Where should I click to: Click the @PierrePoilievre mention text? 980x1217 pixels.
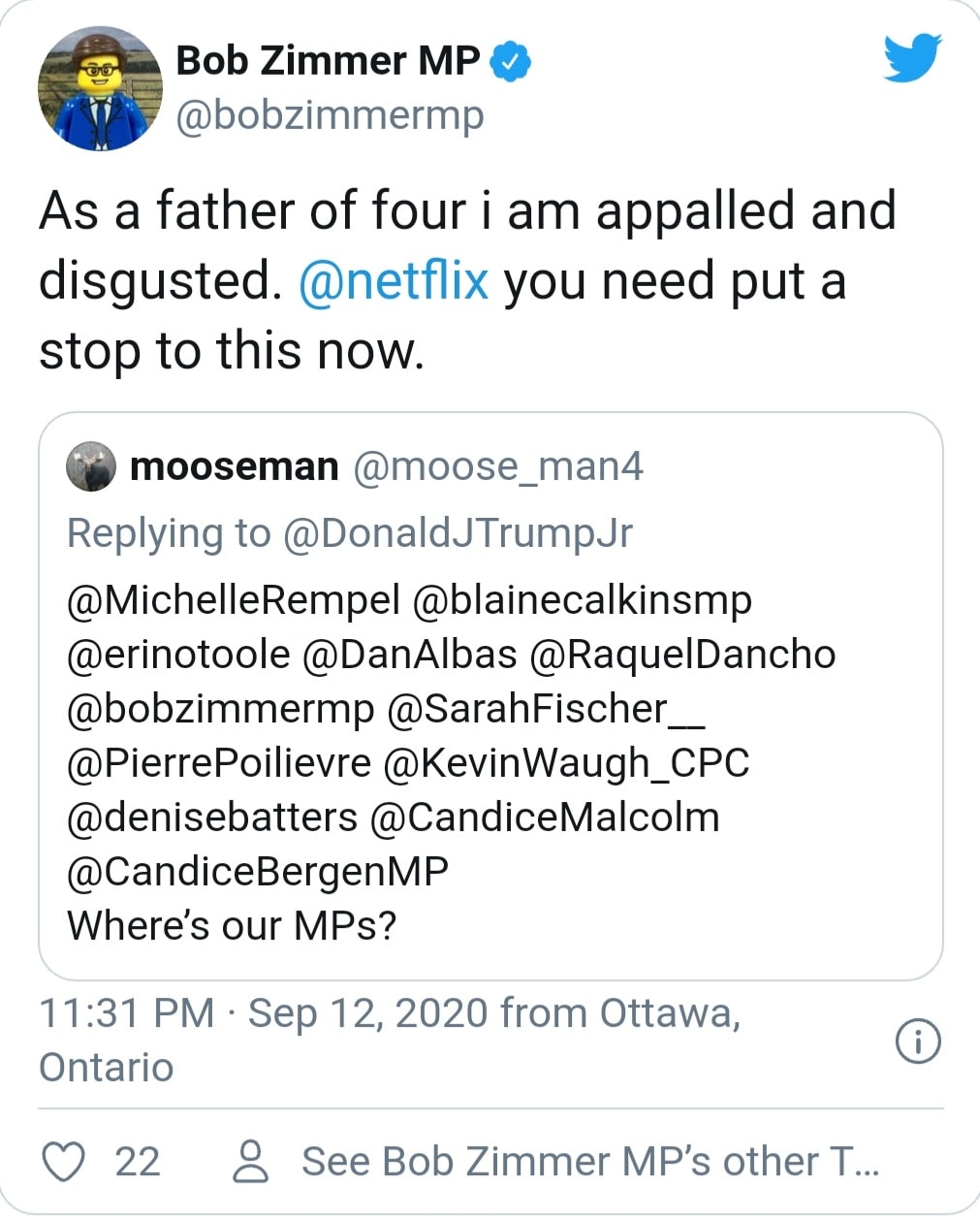click(x=219, y=763)
